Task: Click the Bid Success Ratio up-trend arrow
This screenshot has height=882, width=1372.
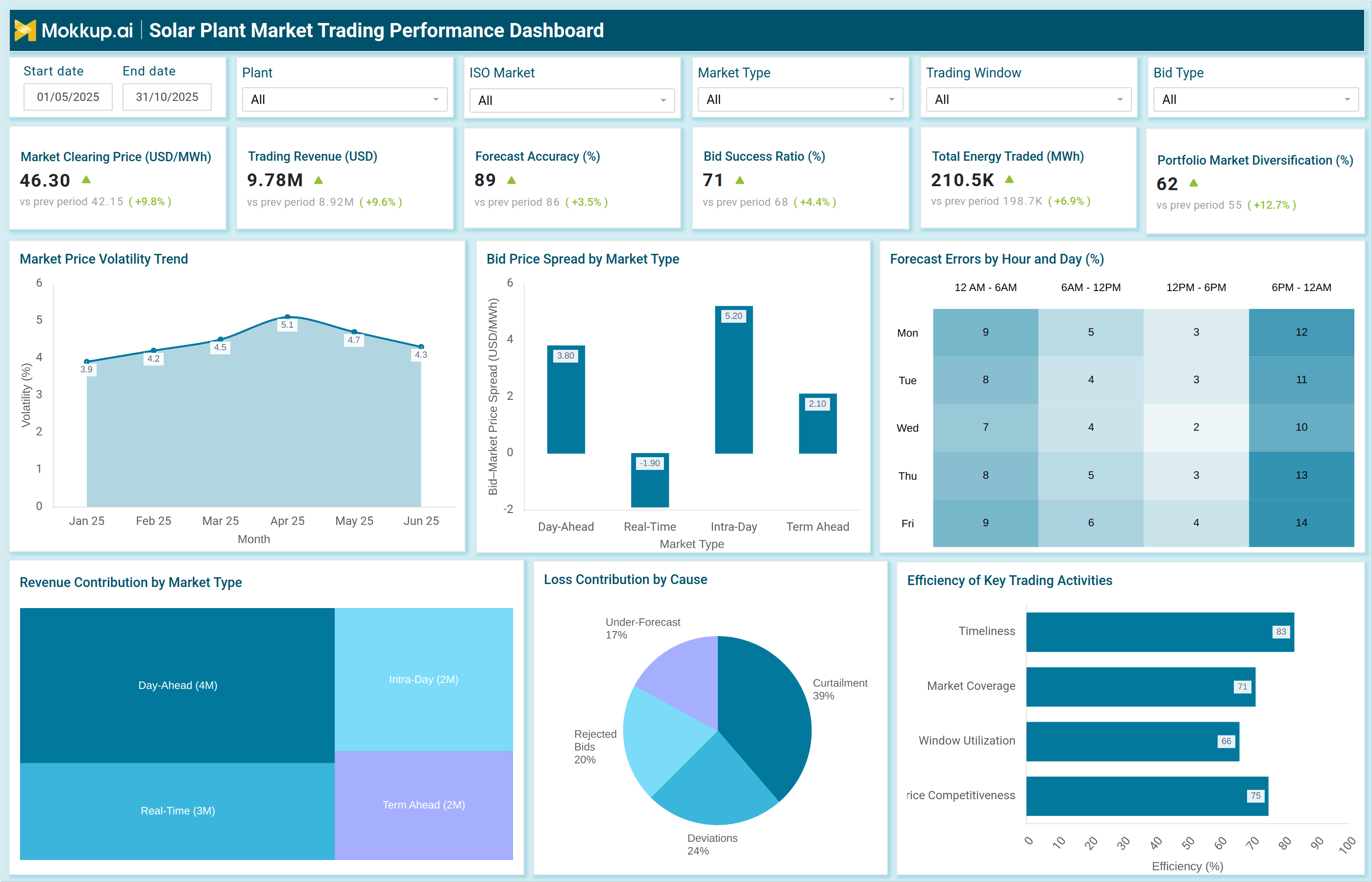Action: (740, 180)
